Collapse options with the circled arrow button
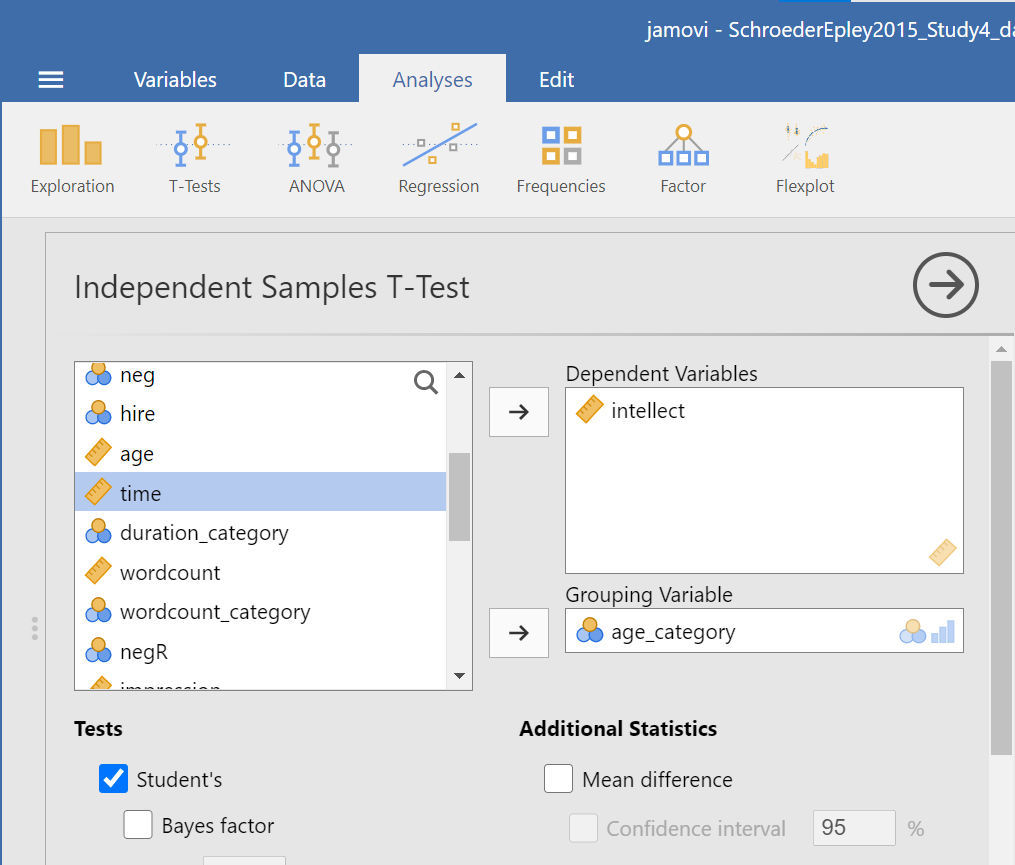The width and height of the screenshot is (1015, 865). pos(945,286)
